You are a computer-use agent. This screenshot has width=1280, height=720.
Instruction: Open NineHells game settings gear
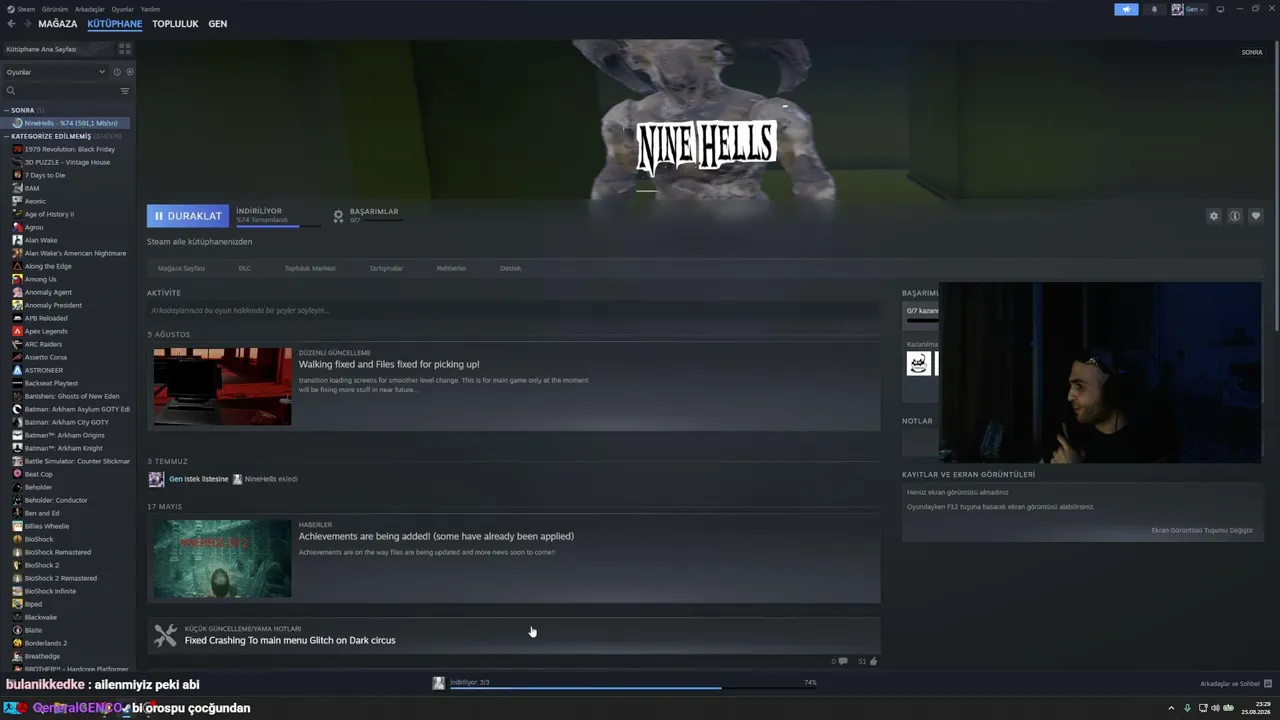(x=1214, y=216)
